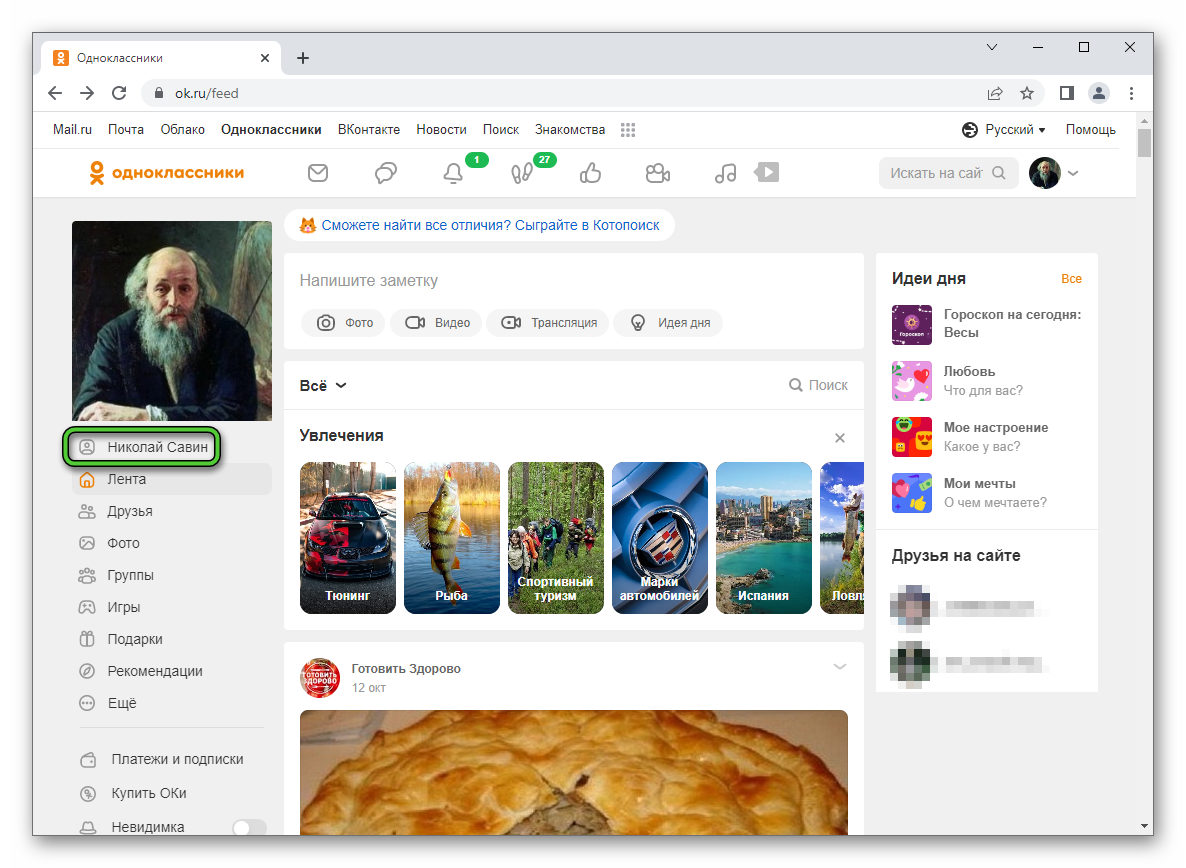1186x868 pixels.
Task: Open the Video play icon in header
Action: [x=767, y=172]
